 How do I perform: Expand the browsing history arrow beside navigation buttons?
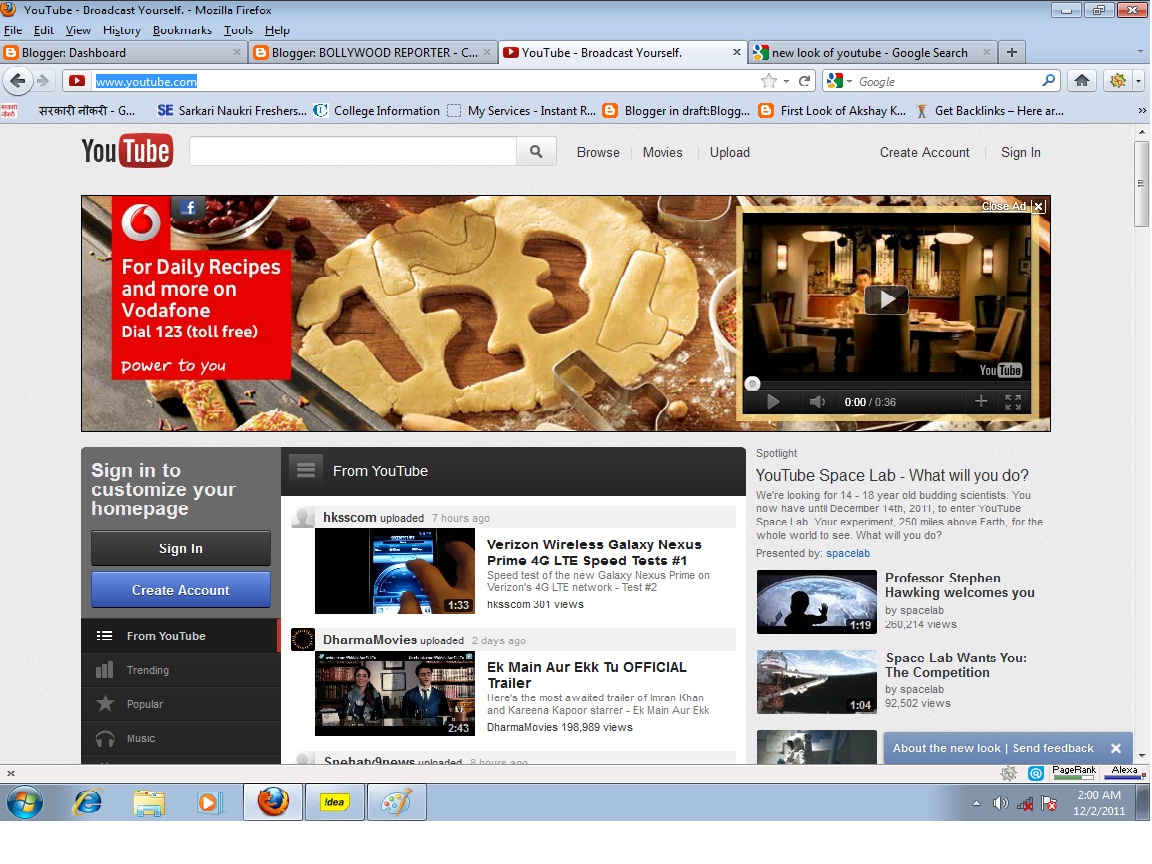[43, 80]
